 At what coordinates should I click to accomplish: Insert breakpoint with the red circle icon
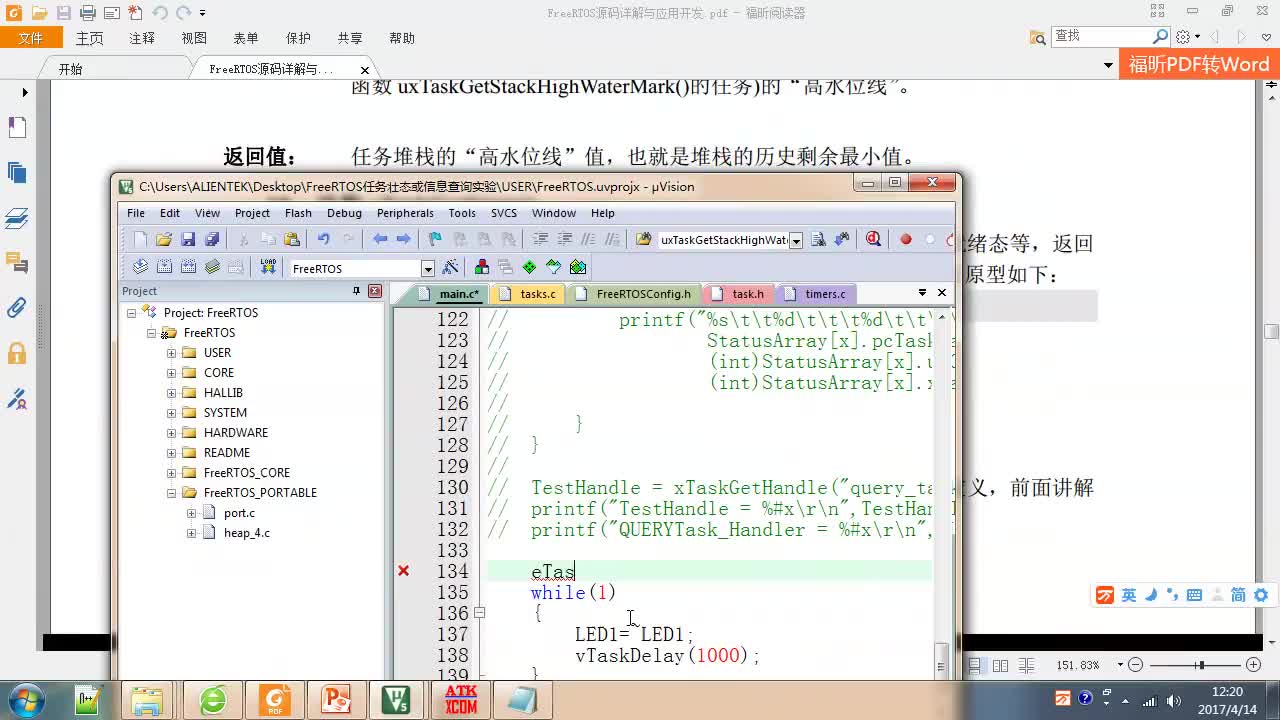click(906, 239)
